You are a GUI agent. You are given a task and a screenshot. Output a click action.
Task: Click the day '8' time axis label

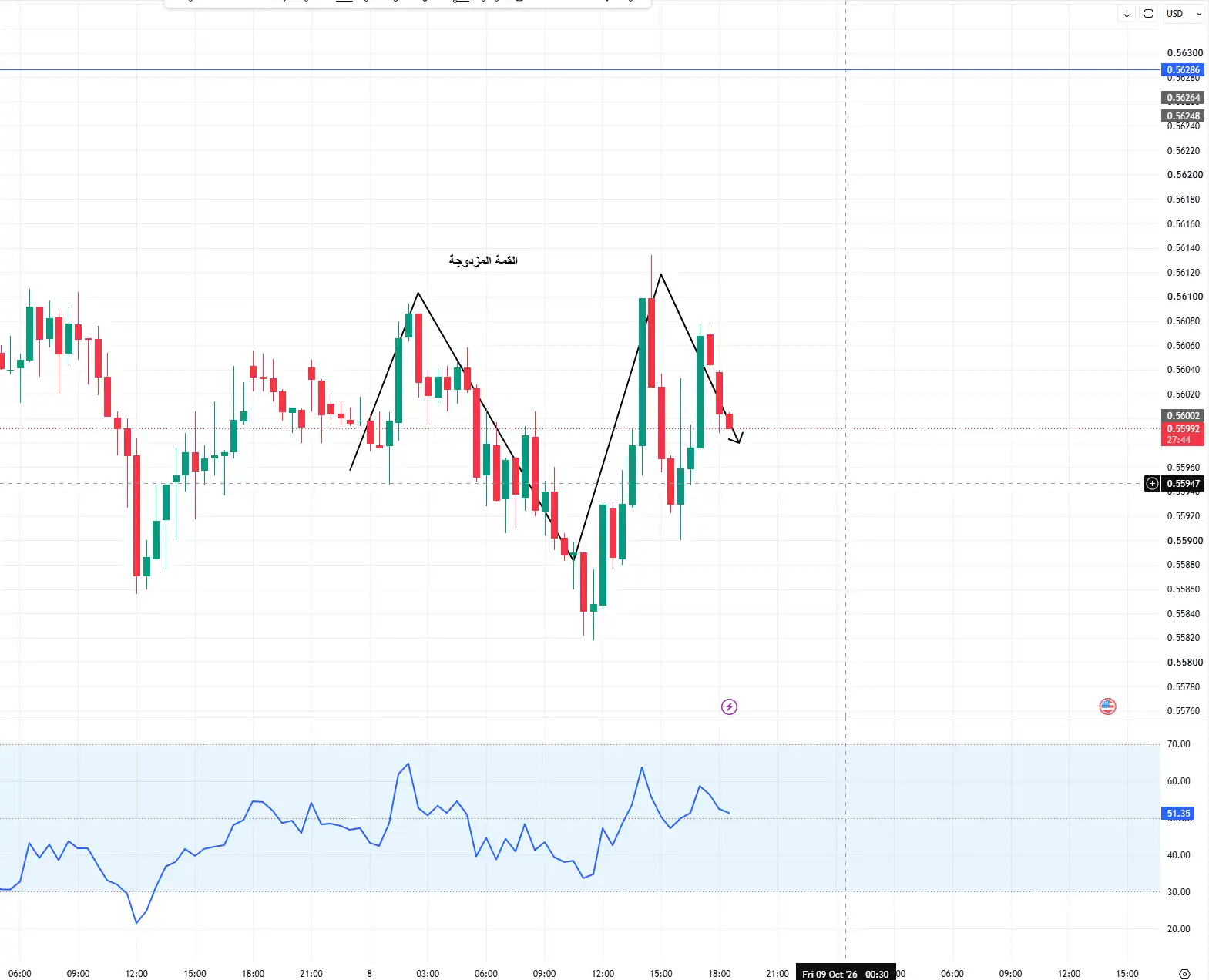pyautogui.click(x=370, y=974)
